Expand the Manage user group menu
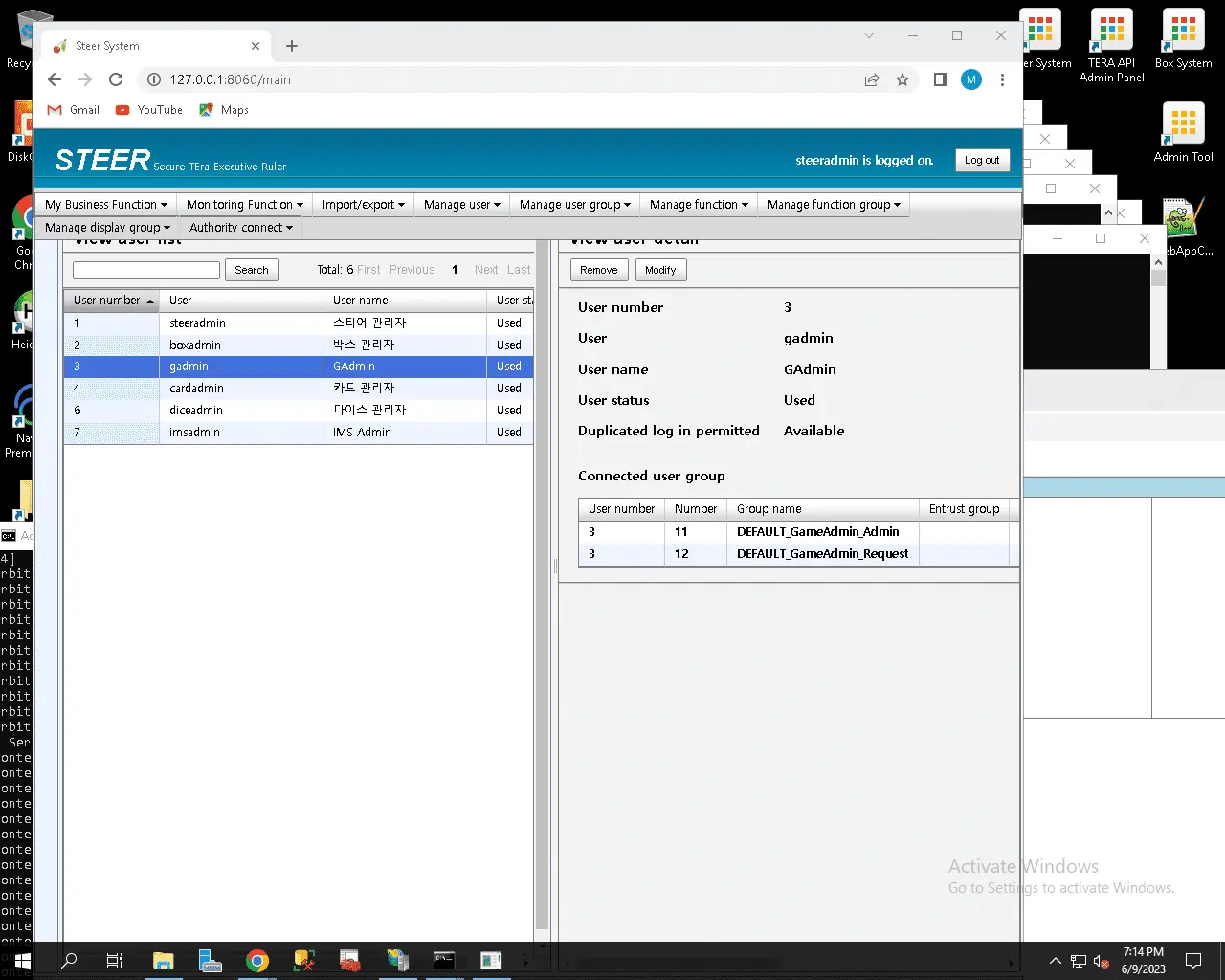Viewport: 1225px width, 980px height. tap(575, 205)
